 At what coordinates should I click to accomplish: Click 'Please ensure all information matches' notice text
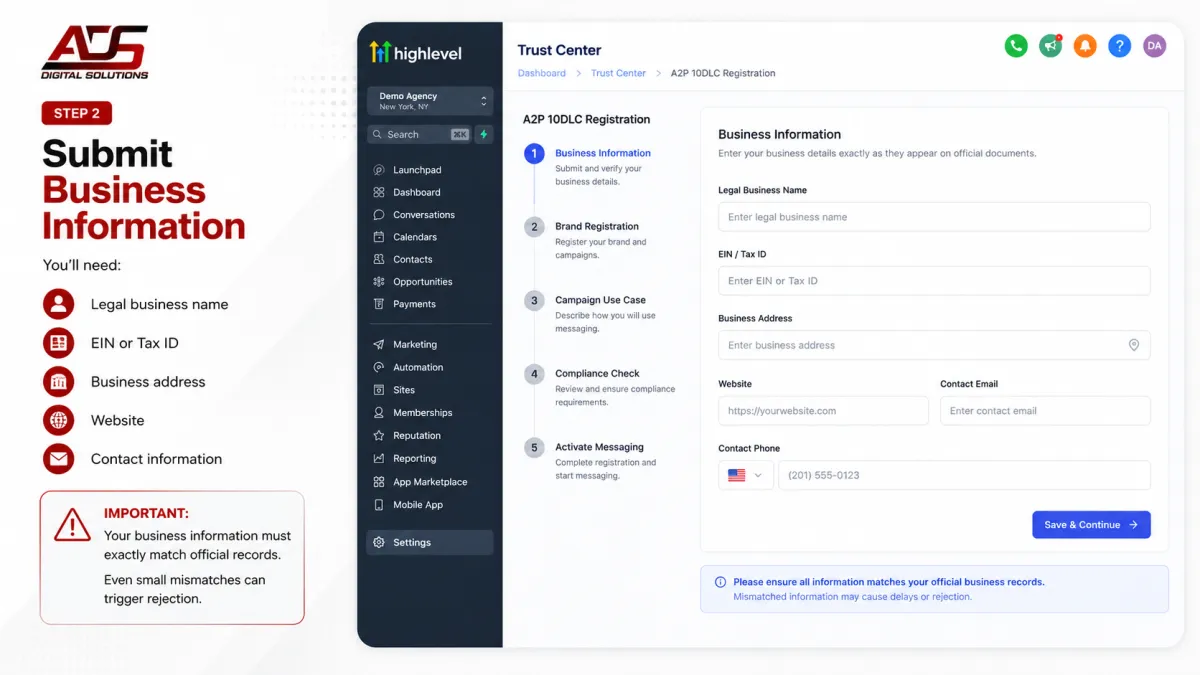(888, 582)
